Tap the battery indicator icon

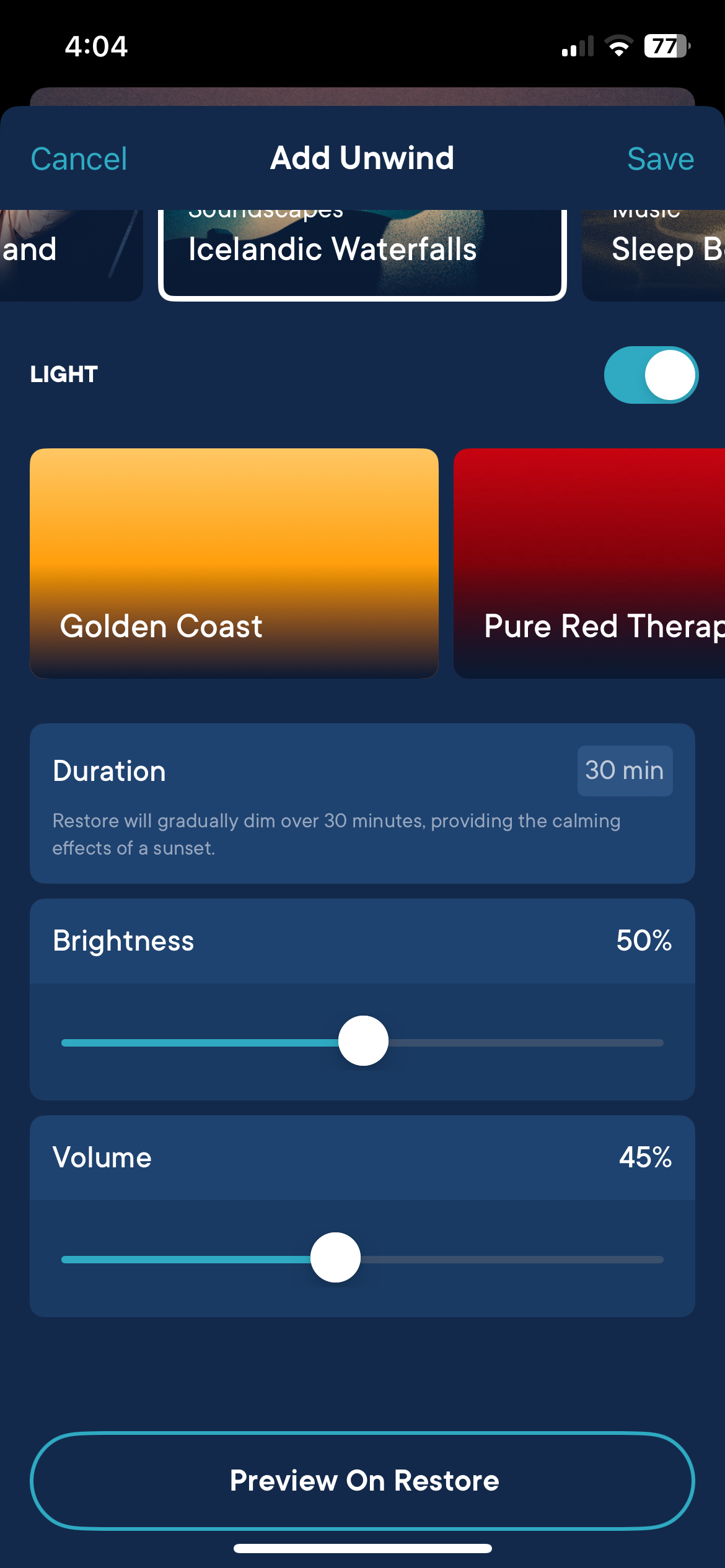click(667, 46)
